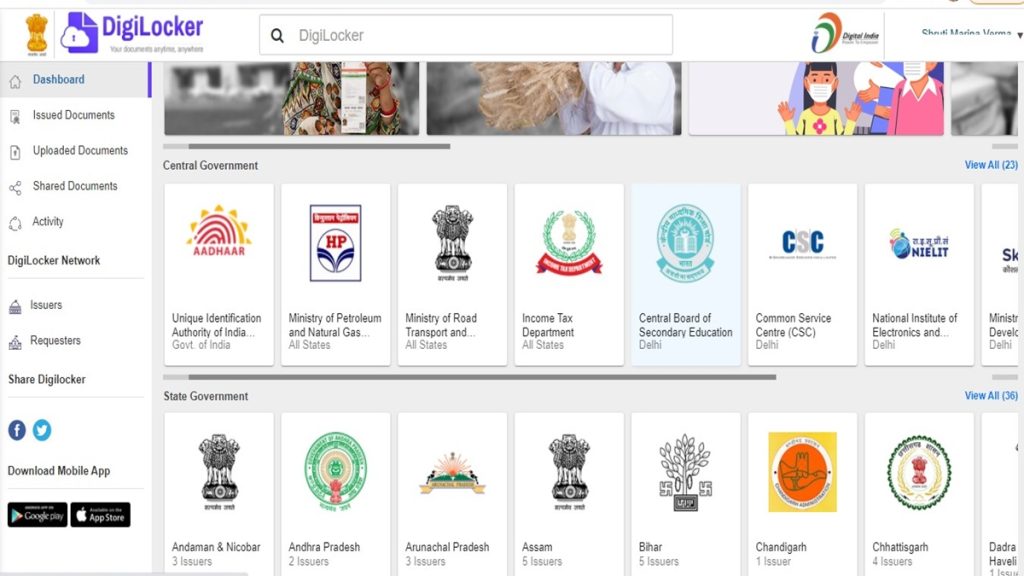
Task: Open DigiLocker's Twitter profile
Action: click(x=41, y=430)
